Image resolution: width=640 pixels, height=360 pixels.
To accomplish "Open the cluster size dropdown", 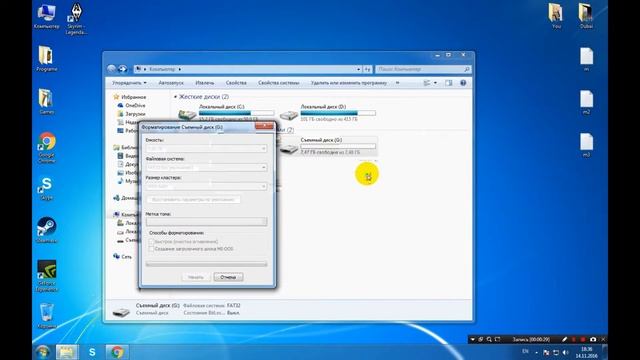I will click(x=207, y=186).
